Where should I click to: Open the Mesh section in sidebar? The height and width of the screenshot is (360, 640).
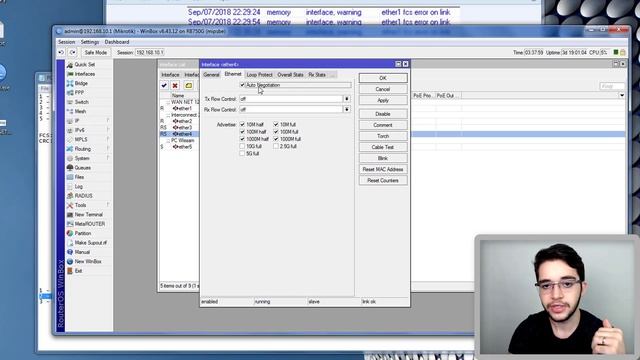pos(80,111)
